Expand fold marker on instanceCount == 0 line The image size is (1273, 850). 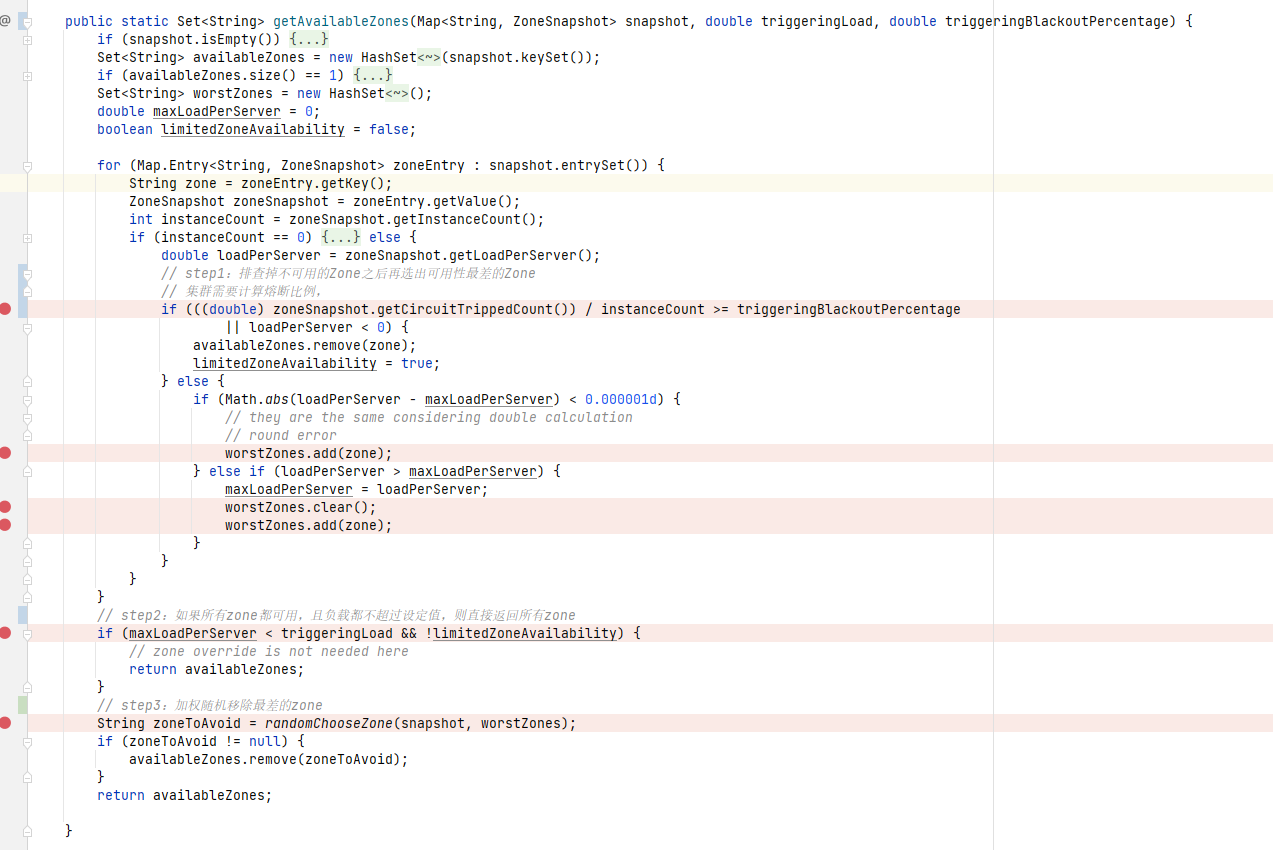pos(27,237)
